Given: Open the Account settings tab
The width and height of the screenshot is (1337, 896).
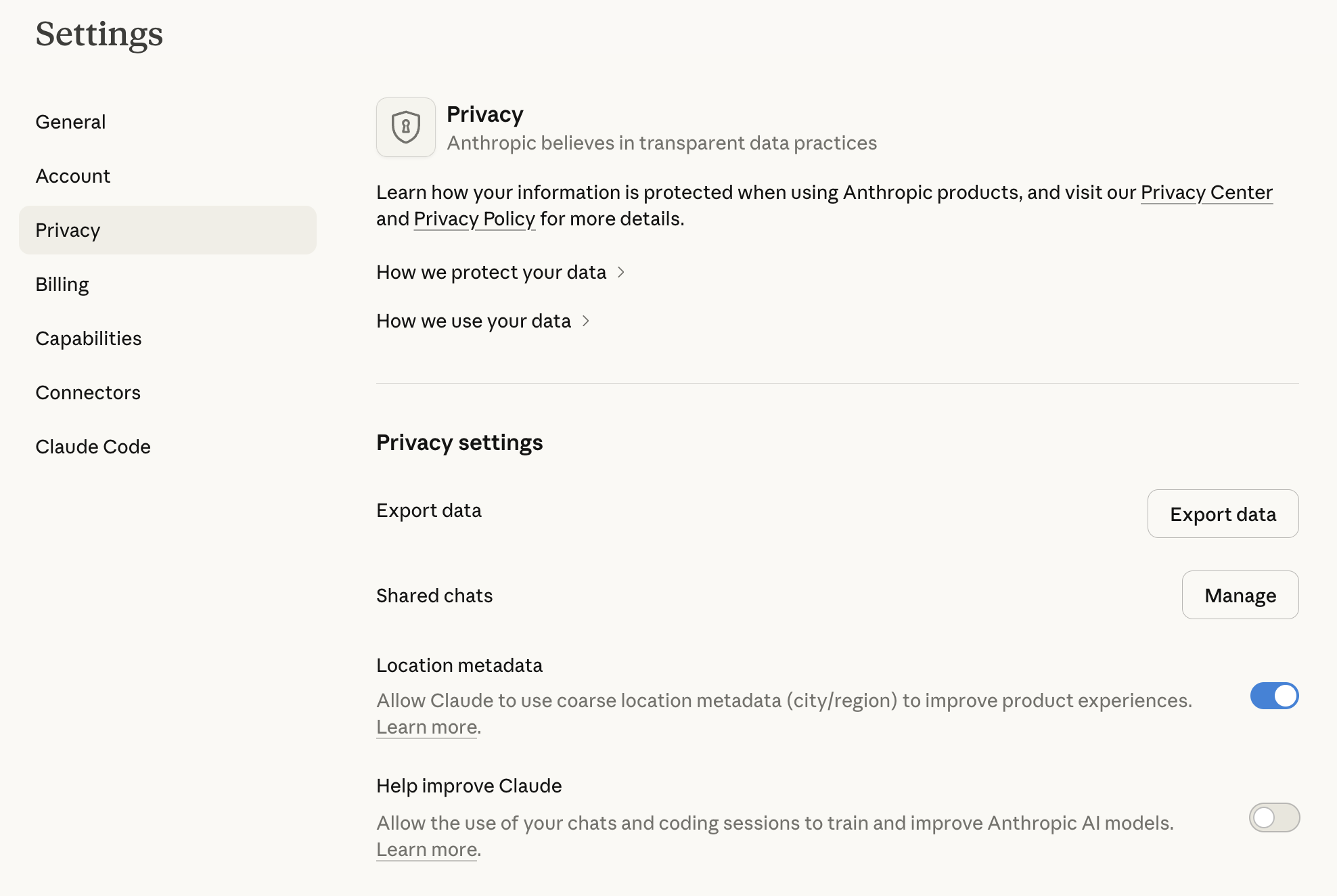Looking at the screenshot, I should (72, 176).
